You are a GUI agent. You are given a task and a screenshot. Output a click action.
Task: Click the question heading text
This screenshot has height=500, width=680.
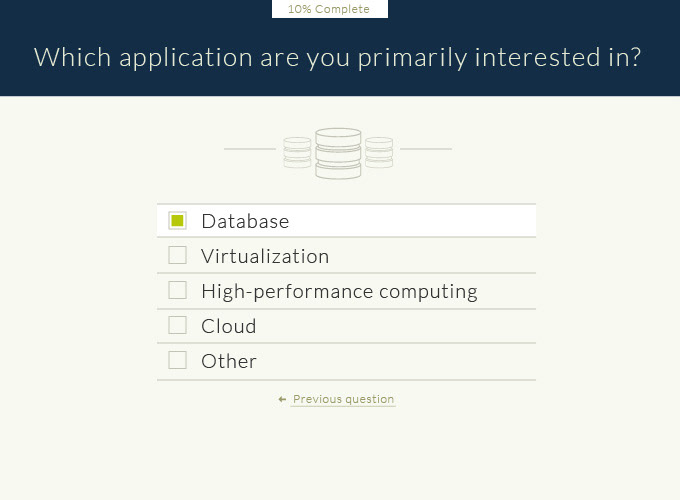coord(337,57)
